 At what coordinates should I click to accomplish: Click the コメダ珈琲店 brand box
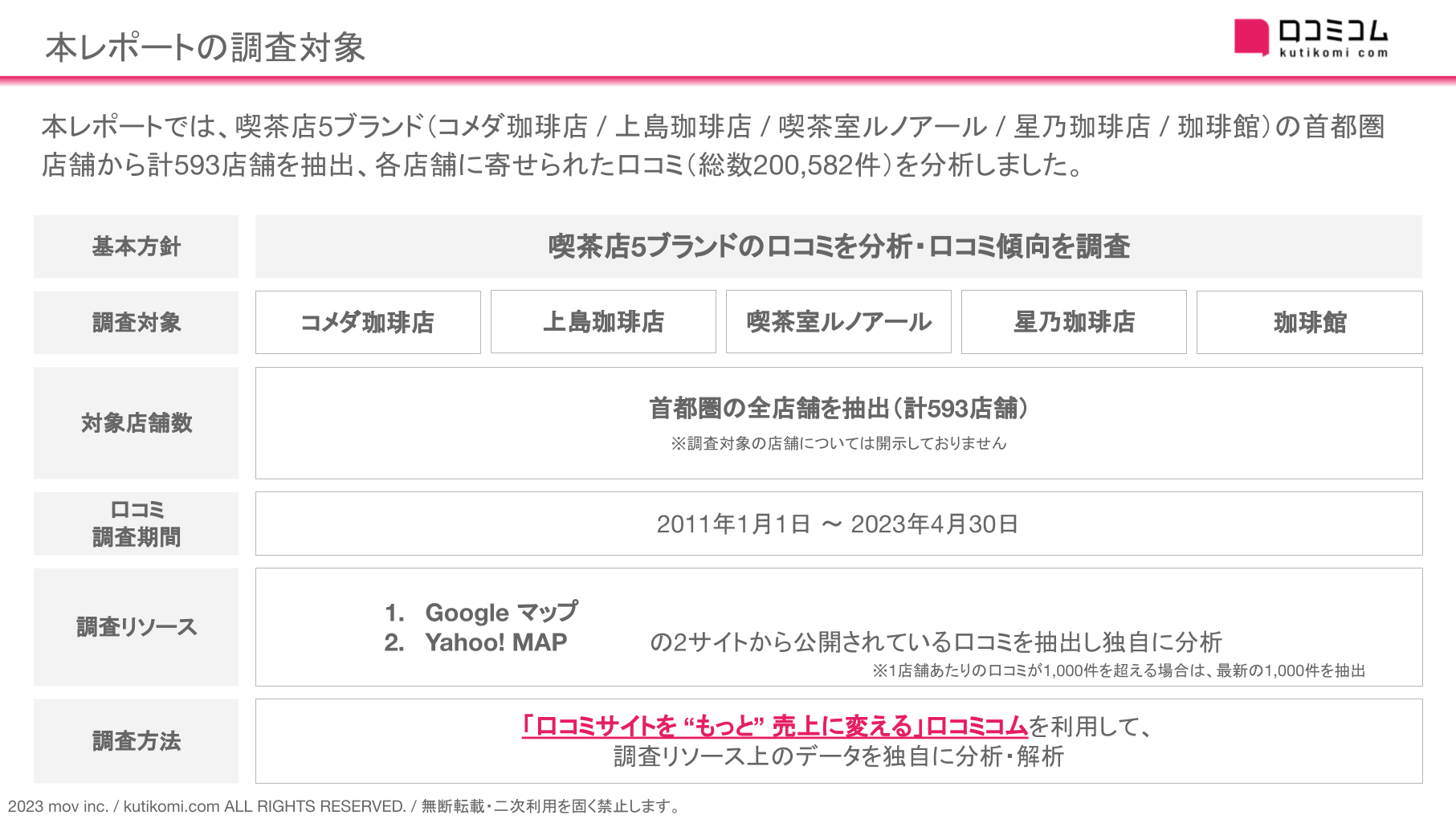(368, 322)
